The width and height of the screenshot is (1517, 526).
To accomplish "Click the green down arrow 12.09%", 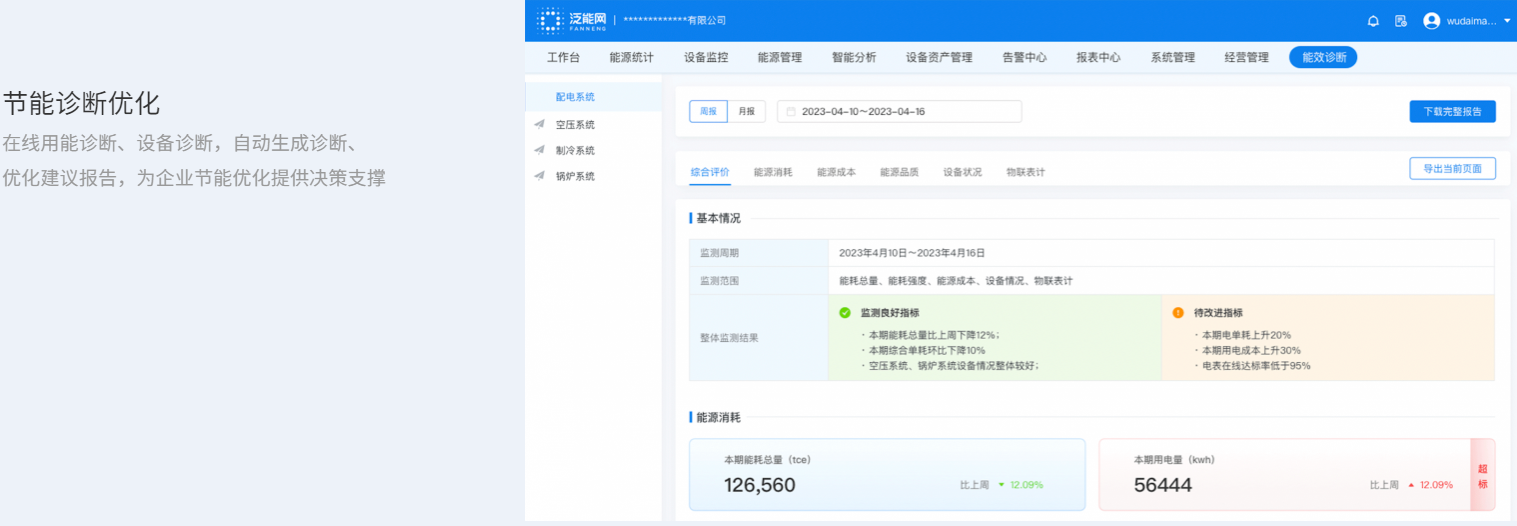I will [x=1001, y=485].
